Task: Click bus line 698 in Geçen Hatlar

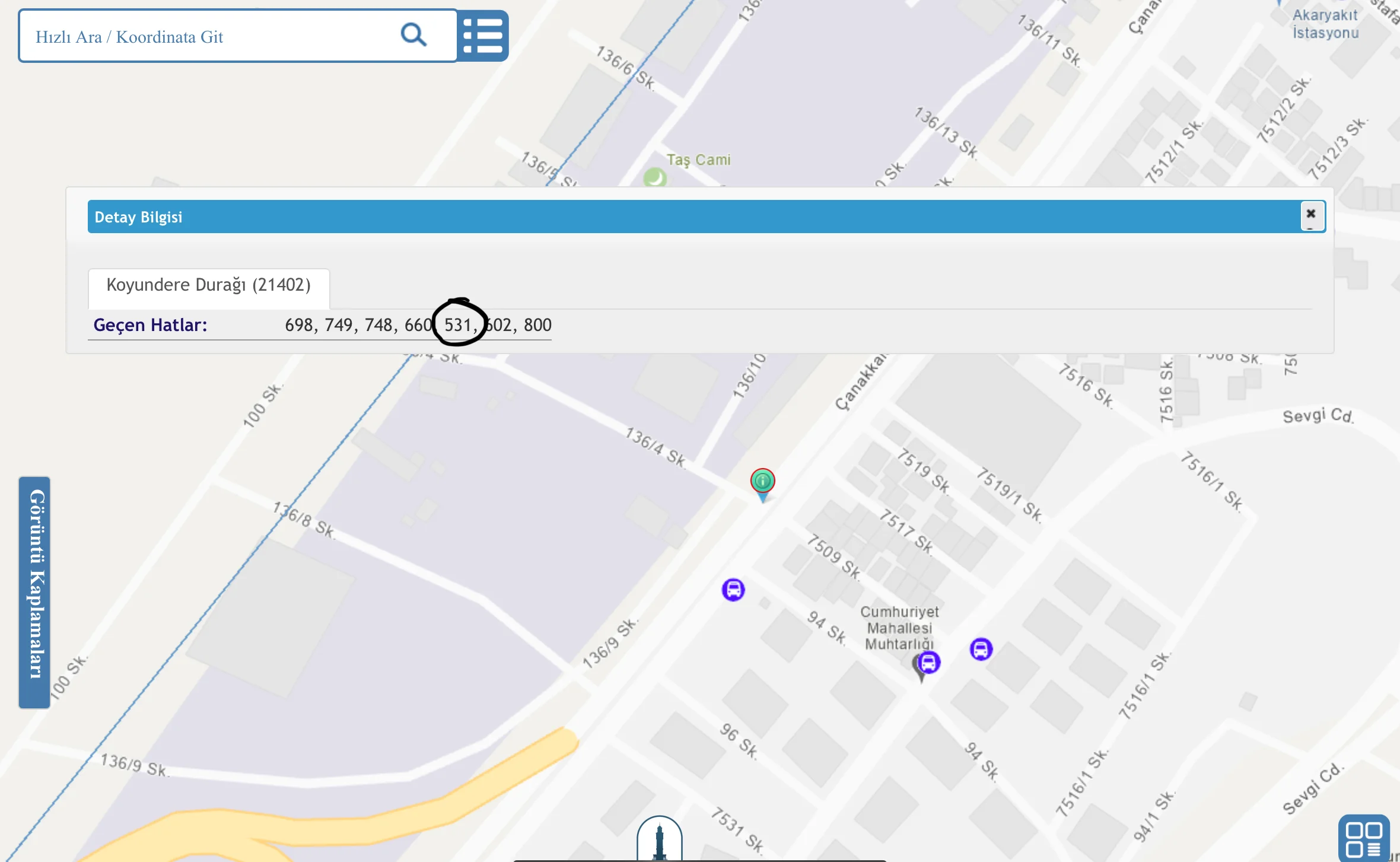Action: pos(299,325)
